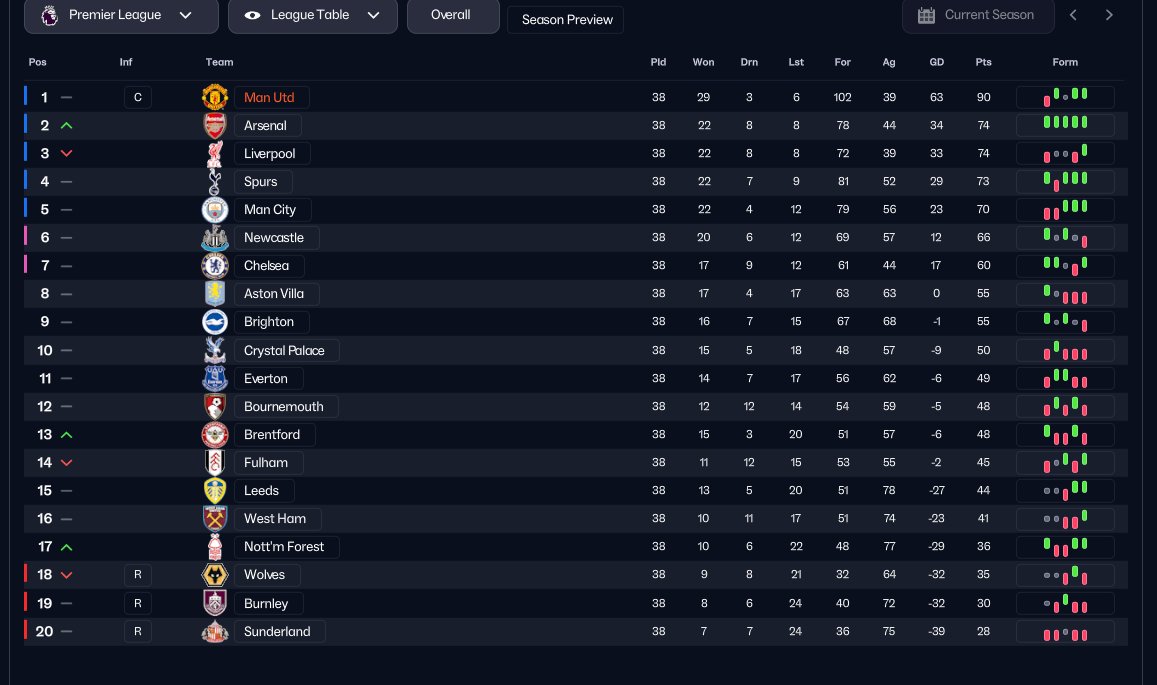Image resolution: width=1157 pixels, height=685 pixels.
Task: Click the R relegation badge for Sunderland
Action: pos(137,631)
